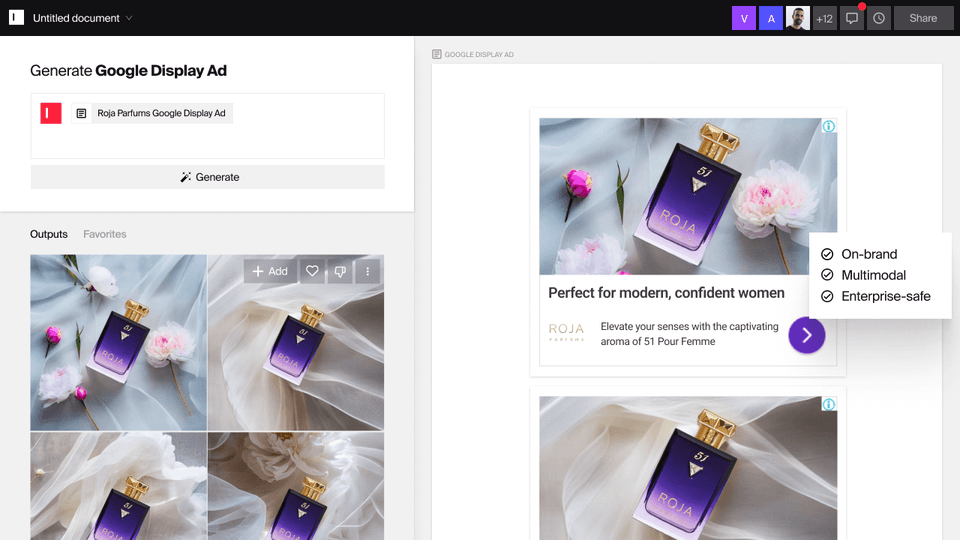Image resolution: width=960 pixels, height=540 pixels.
Task: Click the info icon on second ad preview
Action: 828,404
